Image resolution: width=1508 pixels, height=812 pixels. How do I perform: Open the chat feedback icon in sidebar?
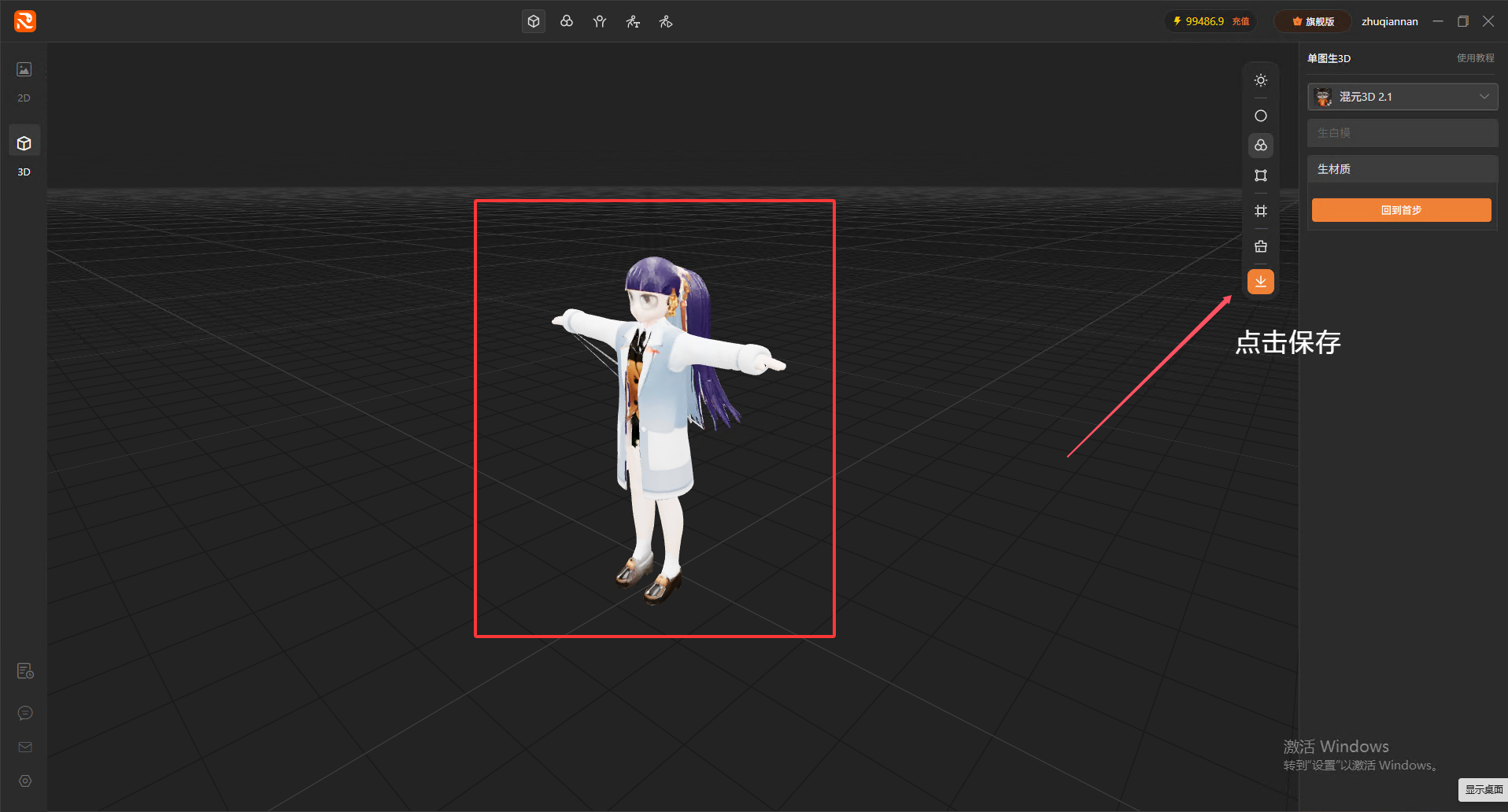(25, 713)
